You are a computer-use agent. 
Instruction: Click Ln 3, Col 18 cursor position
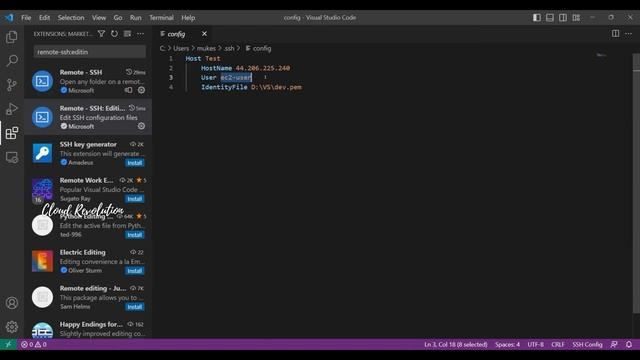(x=456, y=344)
